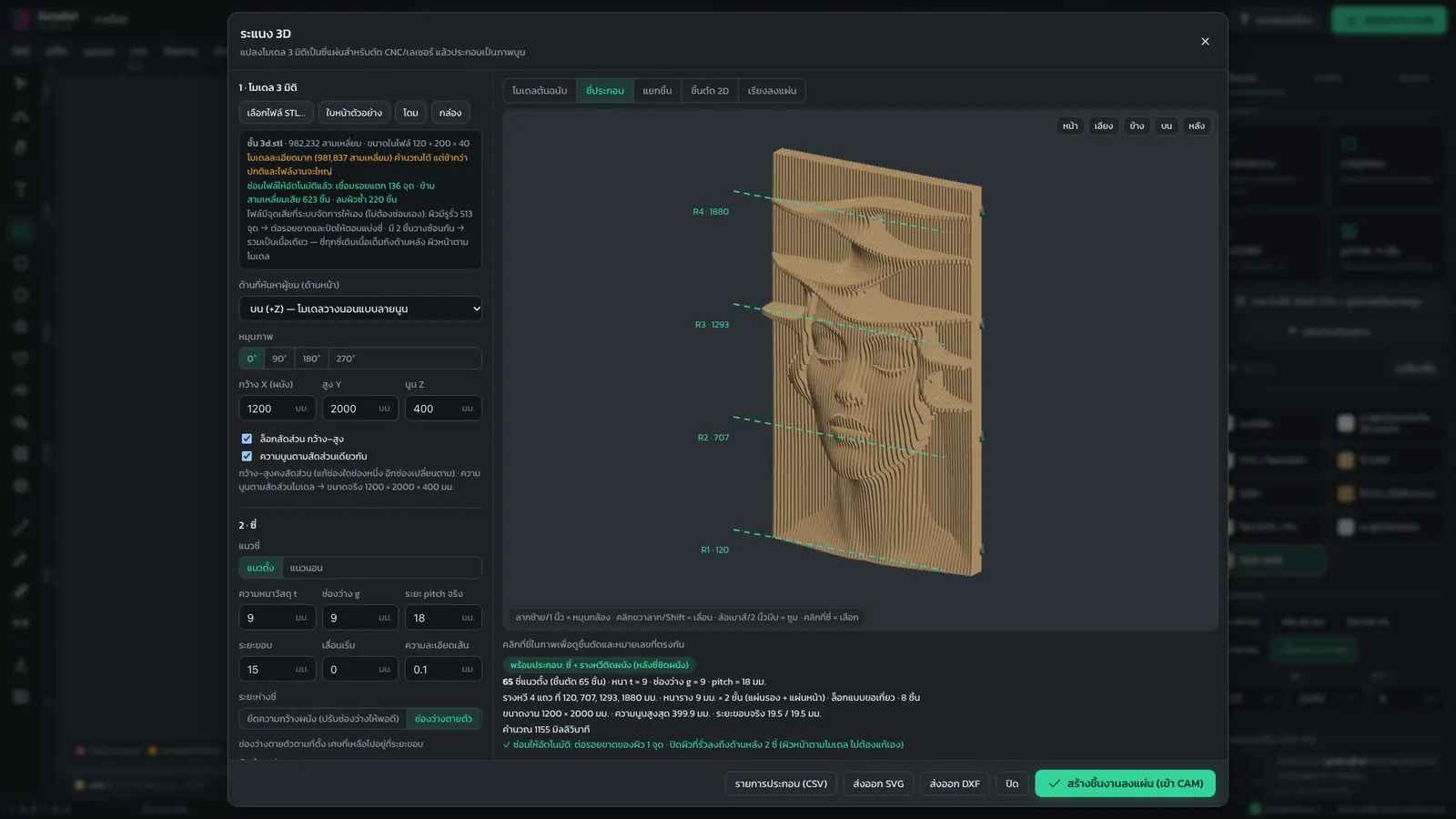This screenshot has height=819, width=1456.
Task: Set view to เอียง (angled)
Action: click(x=1104, y=126)
